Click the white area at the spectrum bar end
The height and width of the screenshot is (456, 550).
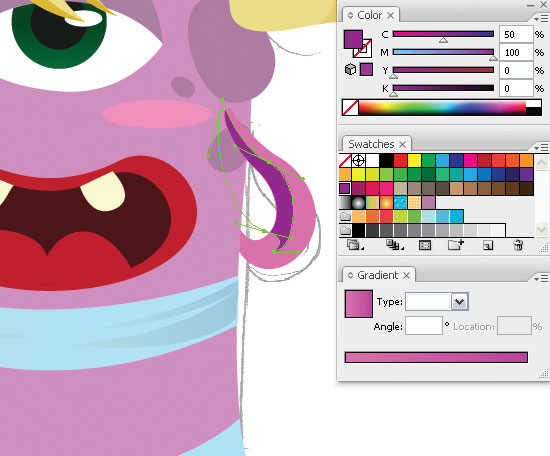point(534,103)
